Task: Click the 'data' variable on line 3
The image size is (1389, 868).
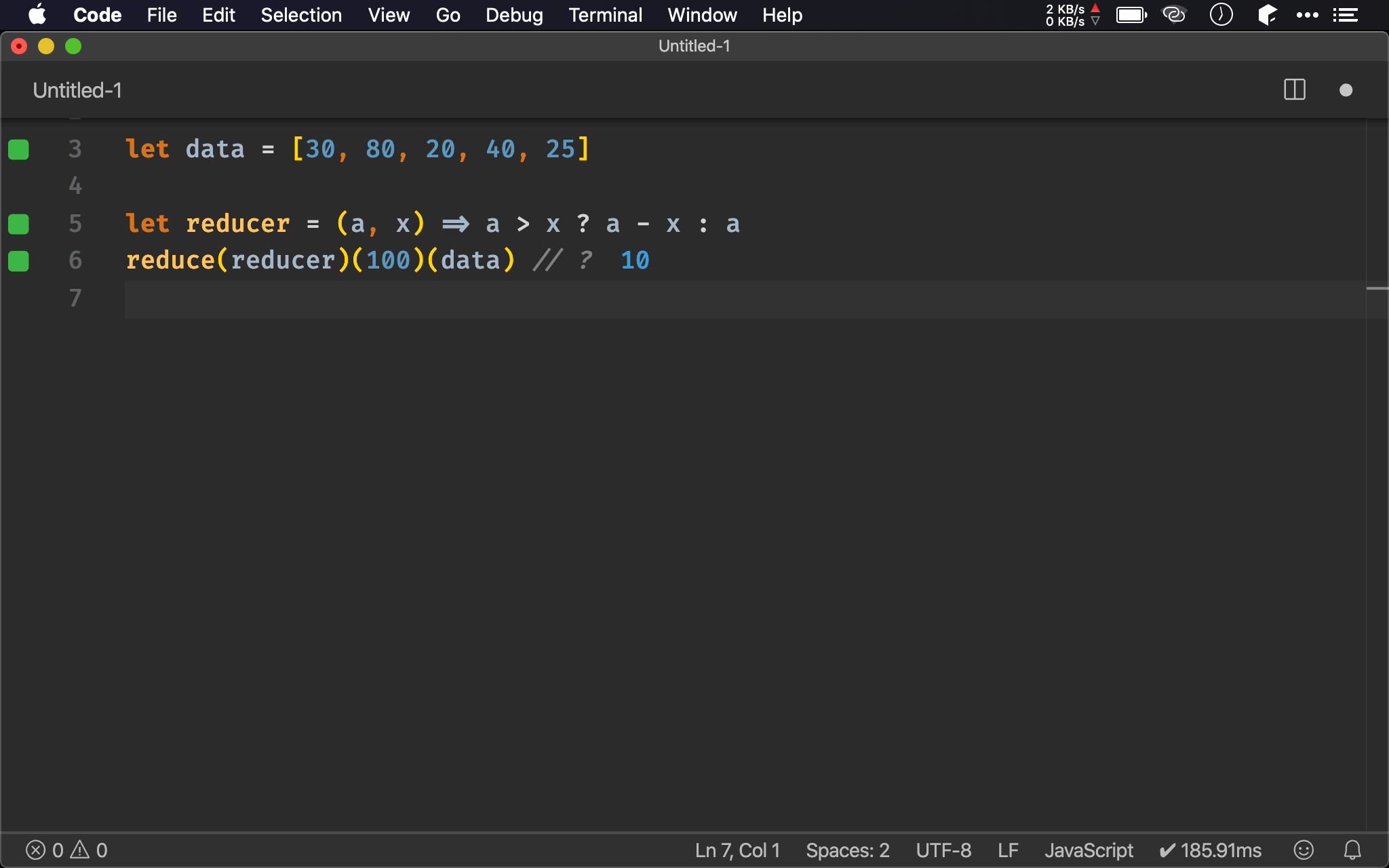Action: 215,149
